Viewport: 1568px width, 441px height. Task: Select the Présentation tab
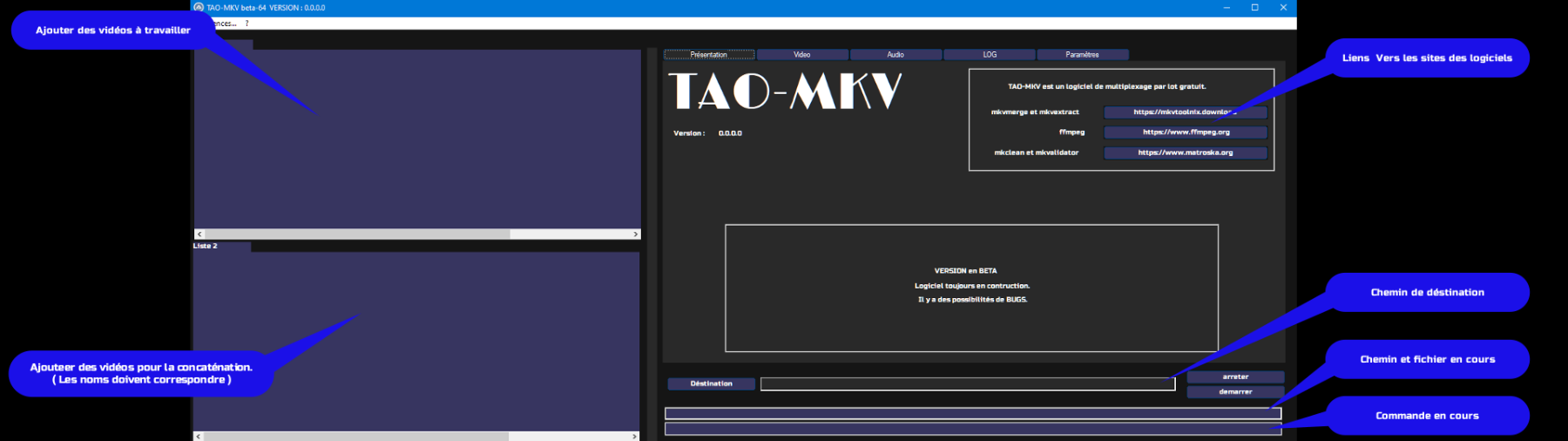(708, 55)
